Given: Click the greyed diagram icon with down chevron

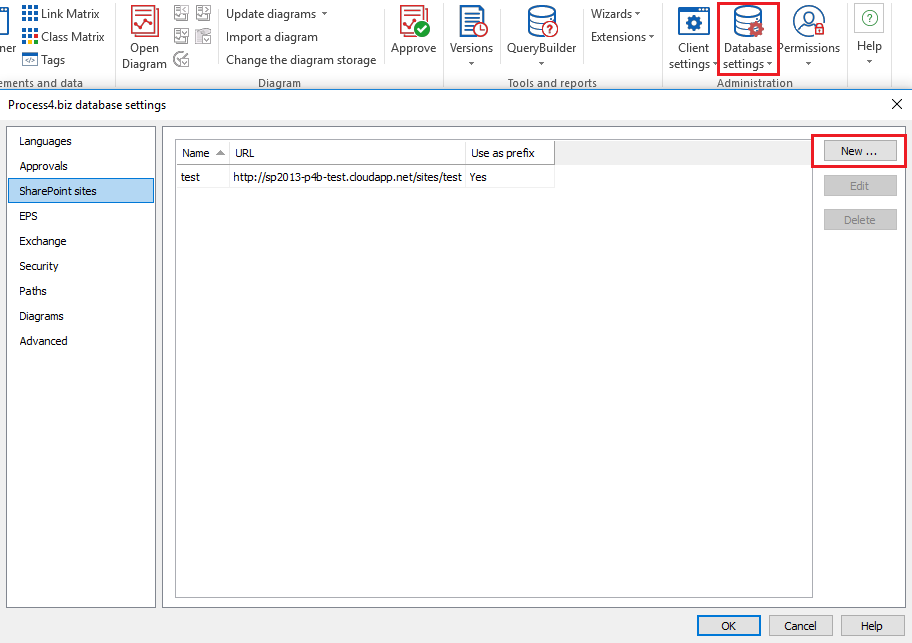Looking at the screenshot, I should [x=181, y=36].
